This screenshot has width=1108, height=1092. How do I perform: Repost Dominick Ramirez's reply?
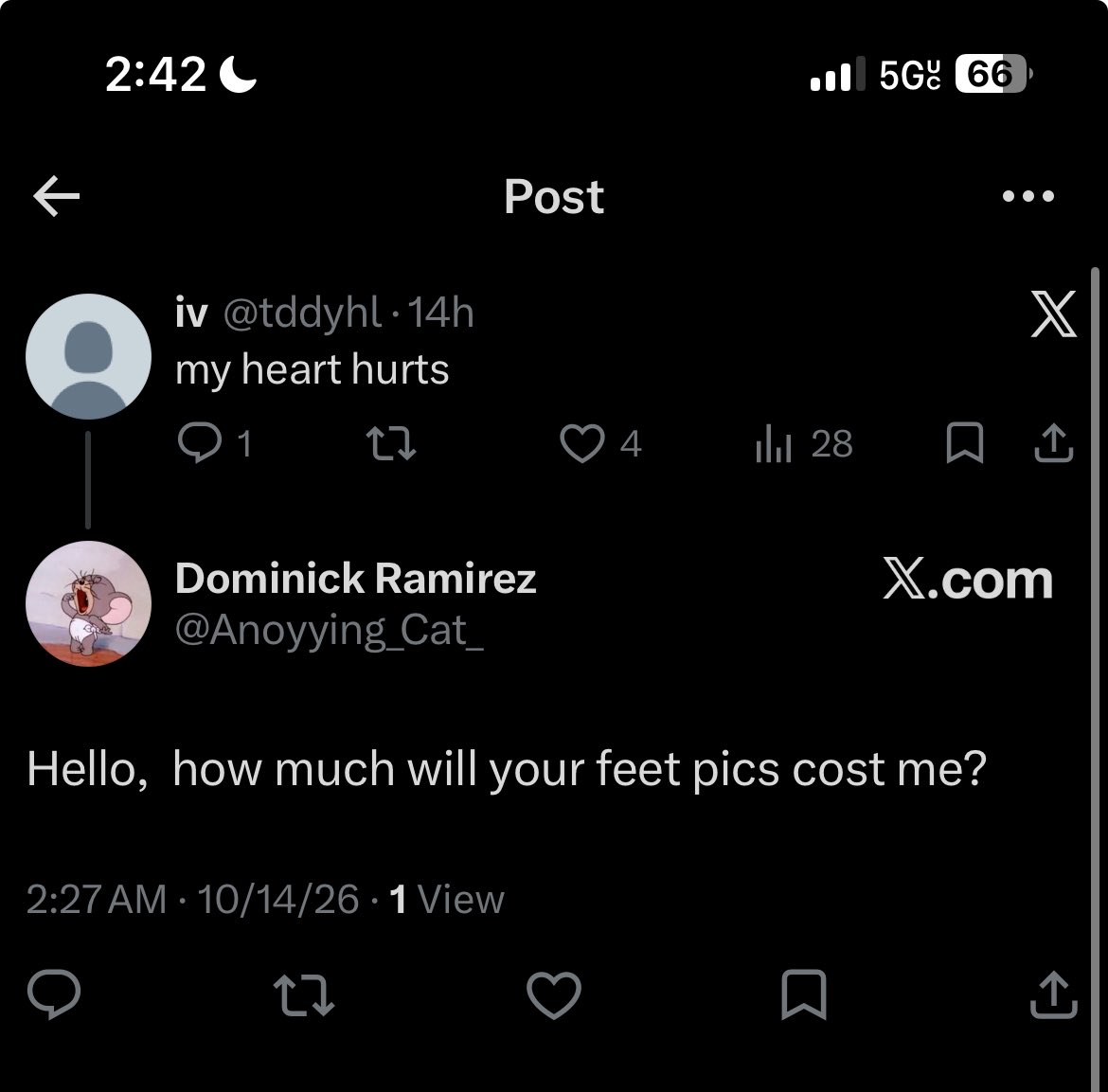(x=304, y=994)
